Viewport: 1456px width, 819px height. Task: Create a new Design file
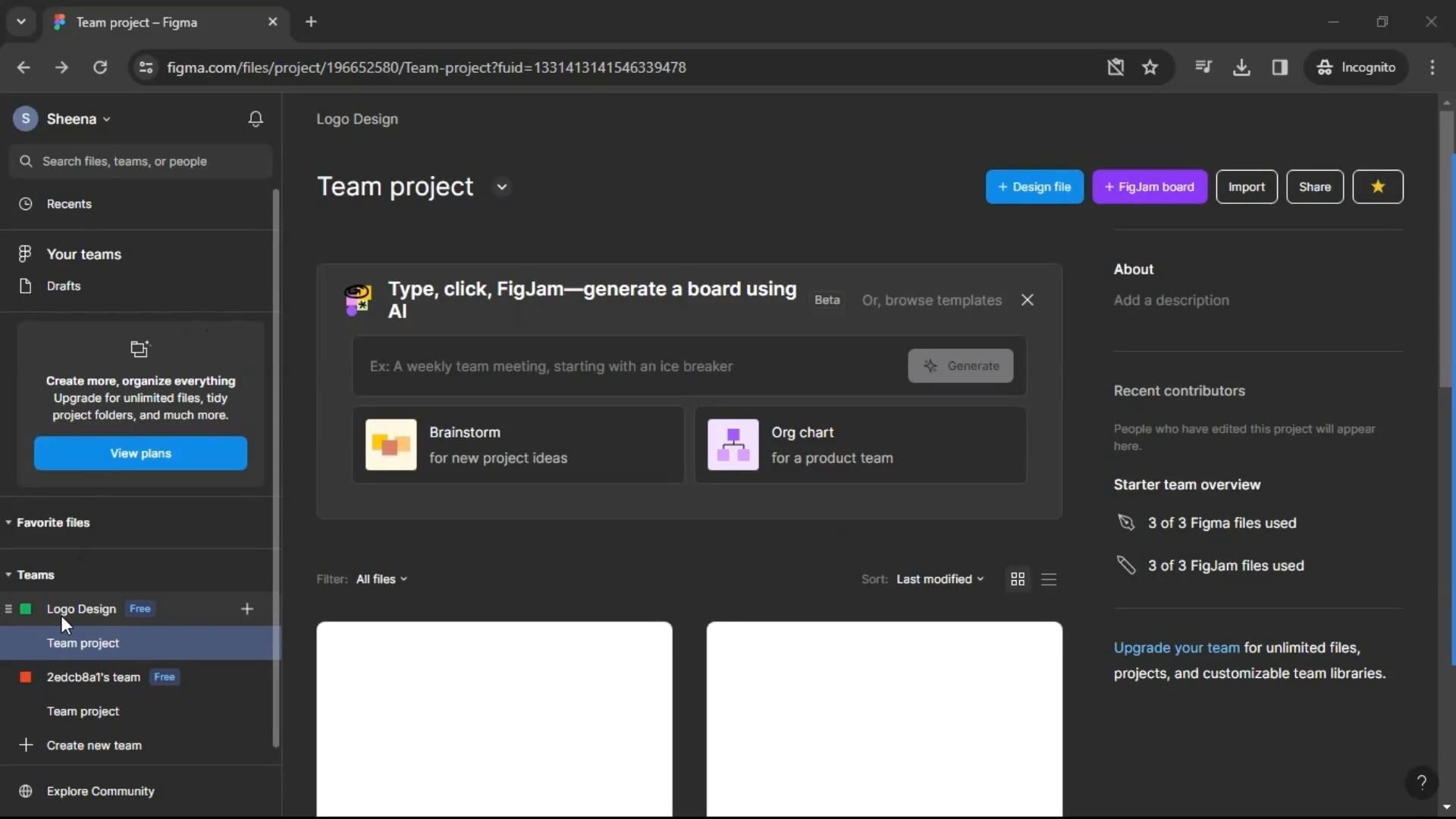(1034, 187)
